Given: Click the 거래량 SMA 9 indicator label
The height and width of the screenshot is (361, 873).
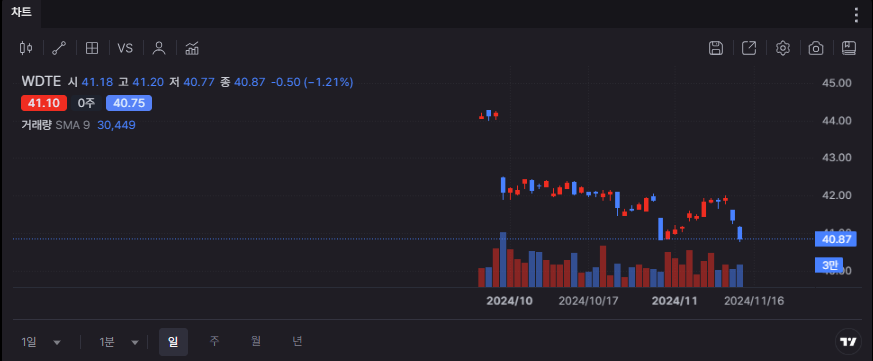Looking at the screenshot, I should (56, 125).
